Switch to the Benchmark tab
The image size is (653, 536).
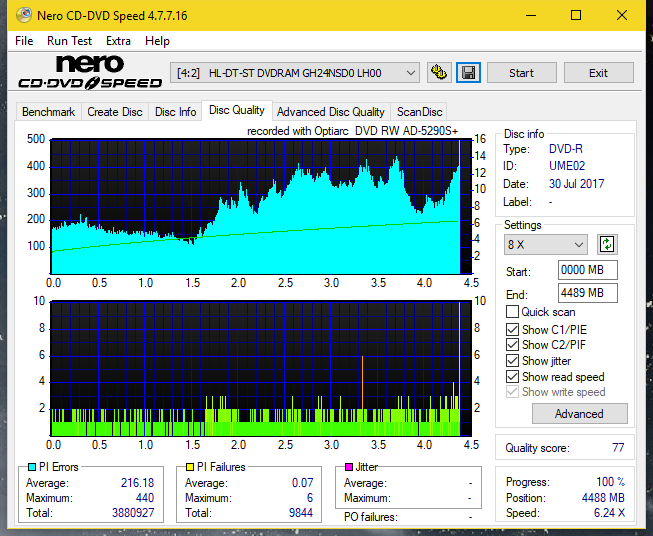tap(49, 112)
